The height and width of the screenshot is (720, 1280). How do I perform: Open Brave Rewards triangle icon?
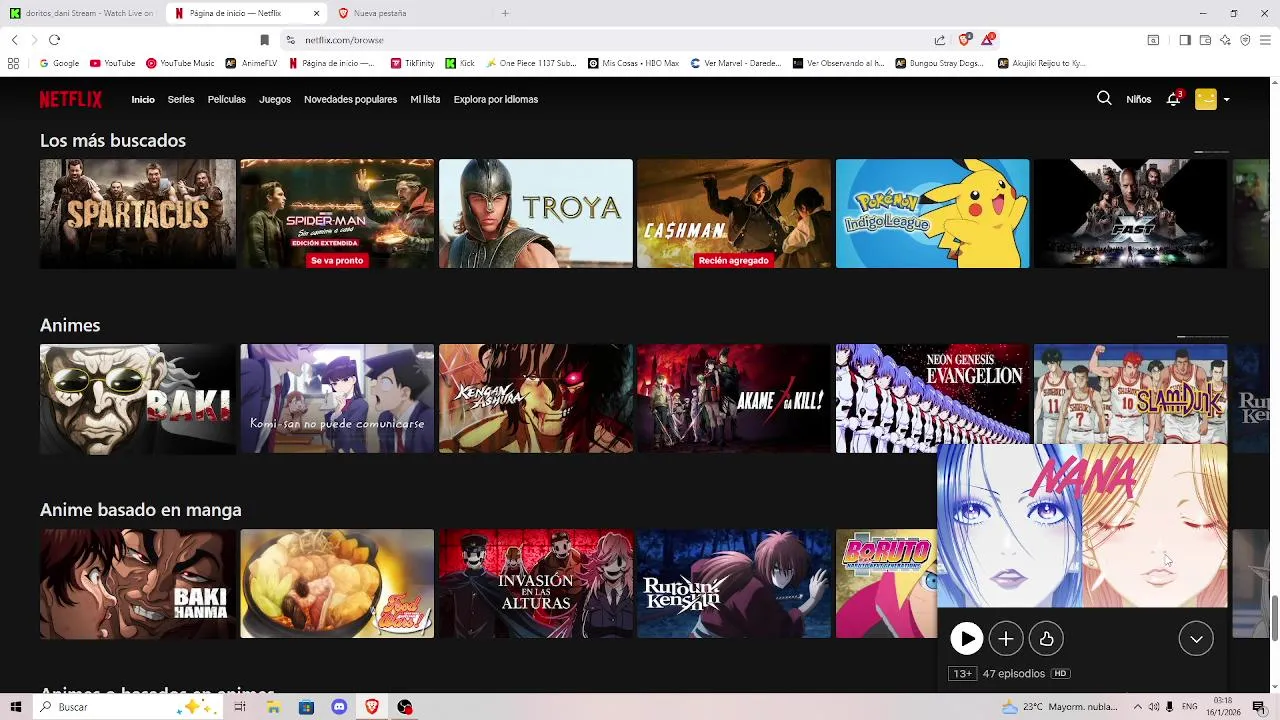pos(988,39)
